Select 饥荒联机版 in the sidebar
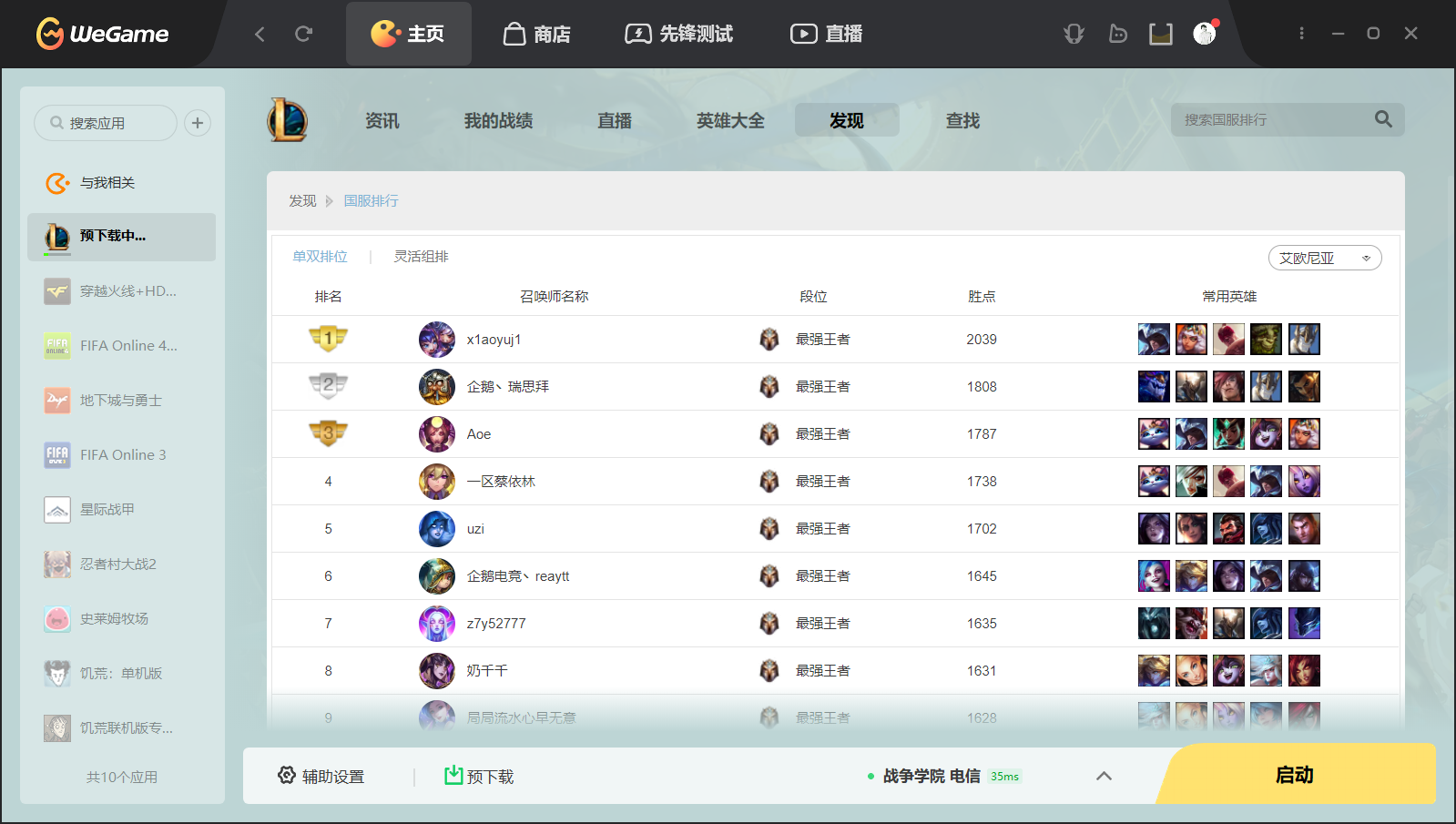Image resolution: width=1456 pixels, height=824 pixels. tap(121, 728)
